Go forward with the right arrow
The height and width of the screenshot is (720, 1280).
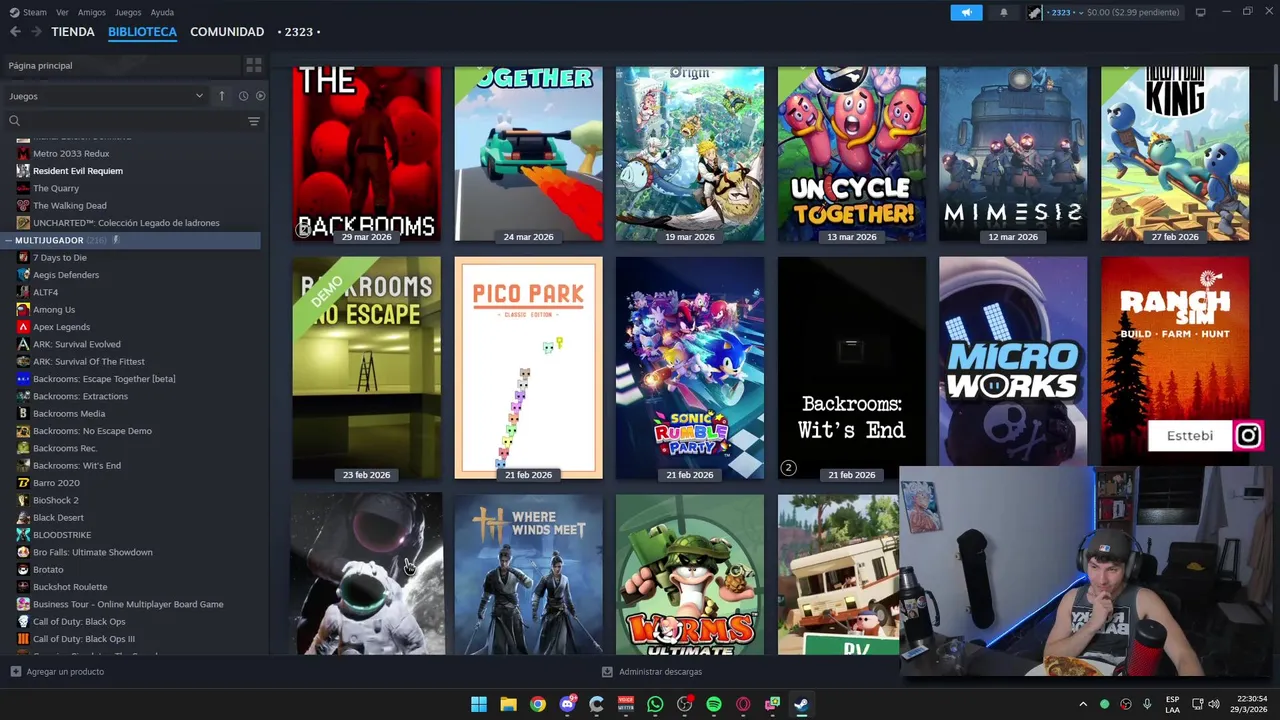[x=36, y=32]
